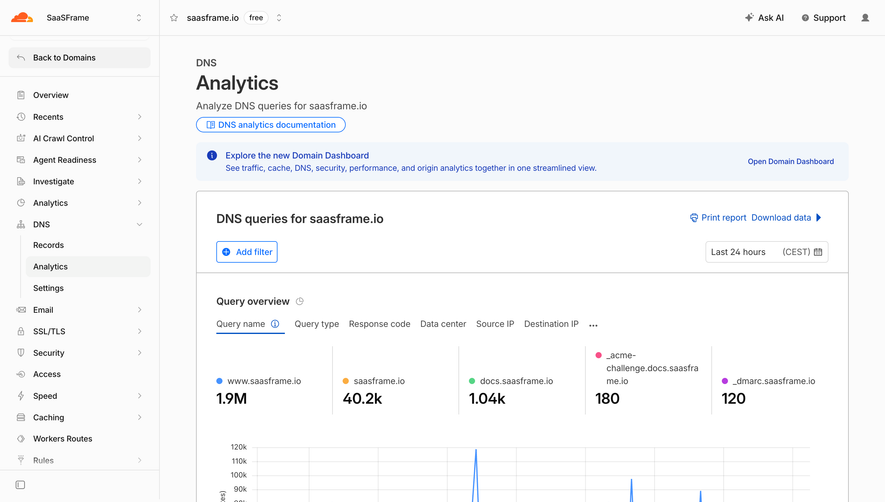This screenshot has height=502, width=885.
Task: Click the Email envelope icon
Action: pyautogui.click(x=21, y=310)
